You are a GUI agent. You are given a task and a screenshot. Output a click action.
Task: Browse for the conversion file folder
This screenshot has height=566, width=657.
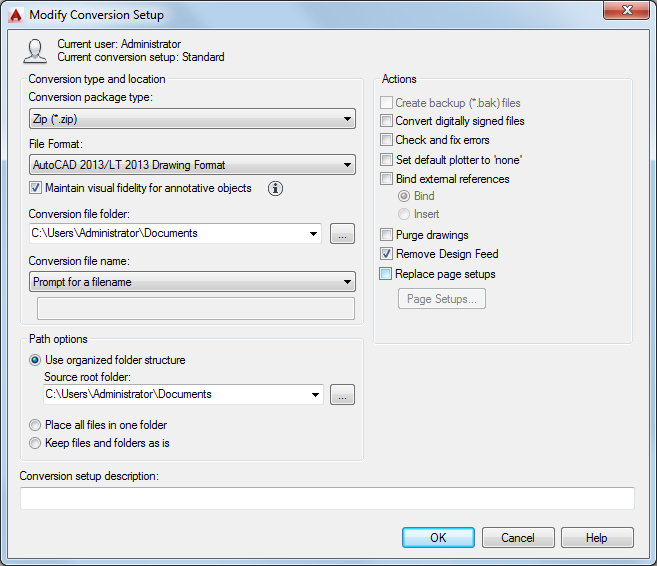[342, 233]
